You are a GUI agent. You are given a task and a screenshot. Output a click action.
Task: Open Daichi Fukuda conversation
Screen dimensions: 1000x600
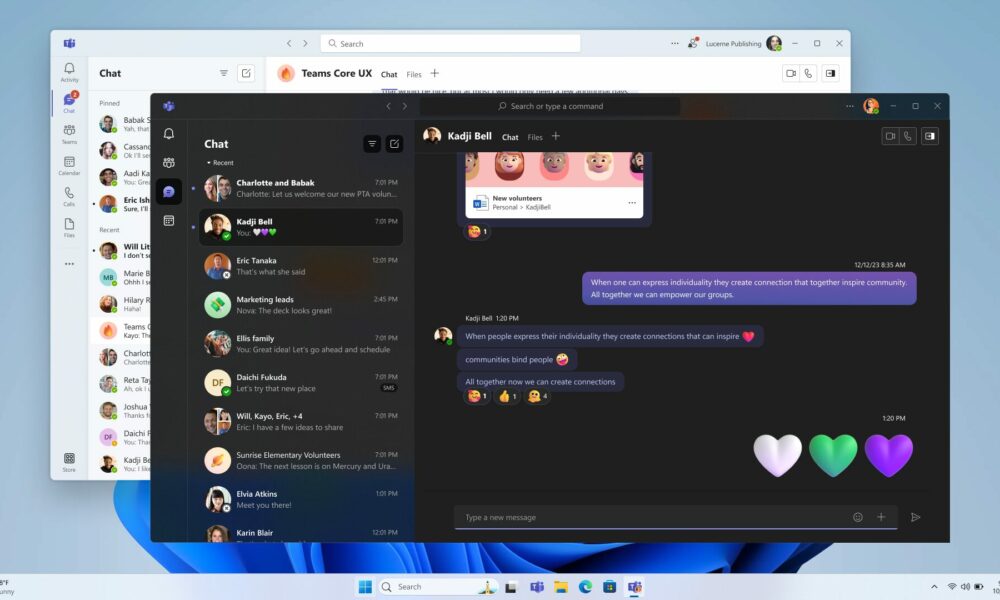tap(301, 383)
